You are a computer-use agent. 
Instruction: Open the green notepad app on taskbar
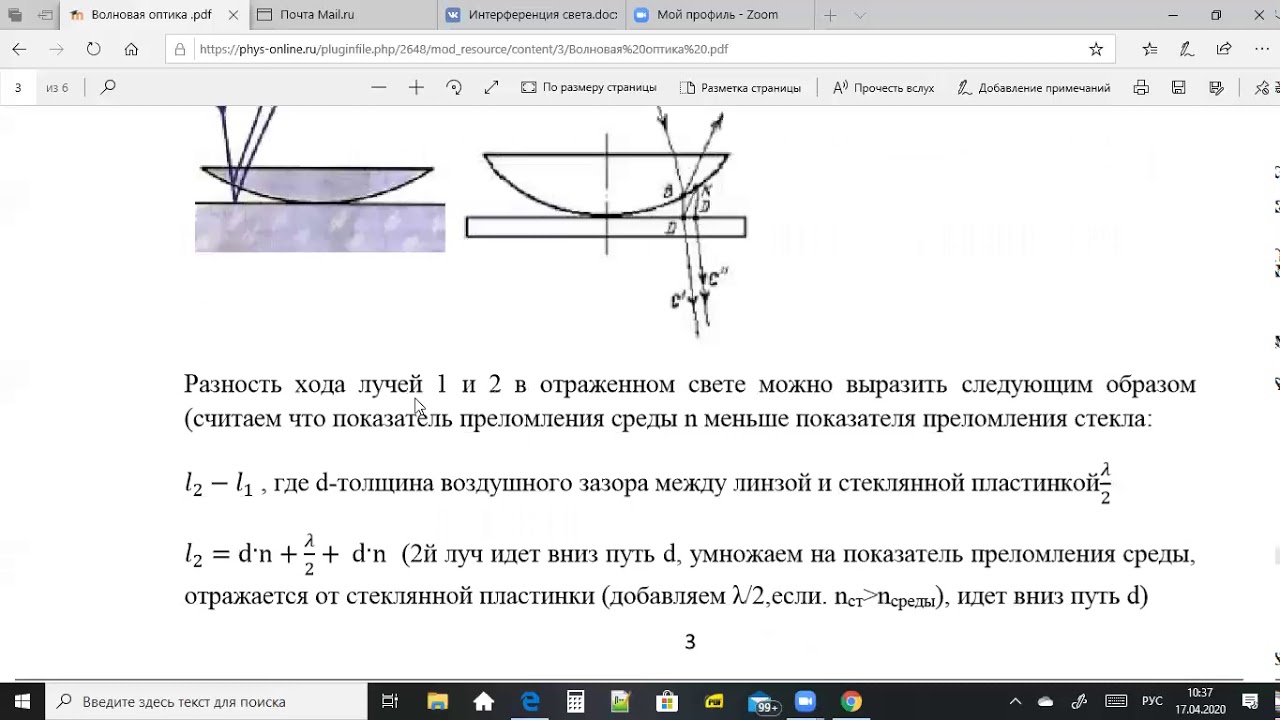coord(621,701)
